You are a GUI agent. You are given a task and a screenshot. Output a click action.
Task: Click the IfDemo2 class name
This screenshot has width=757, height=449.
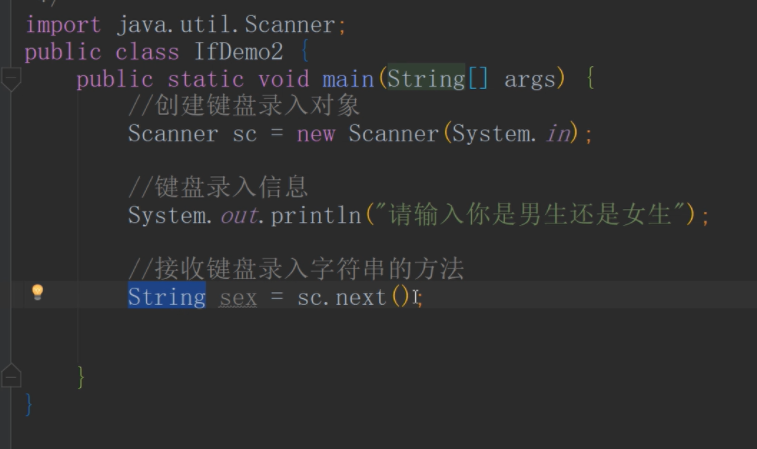coord(238,51)
